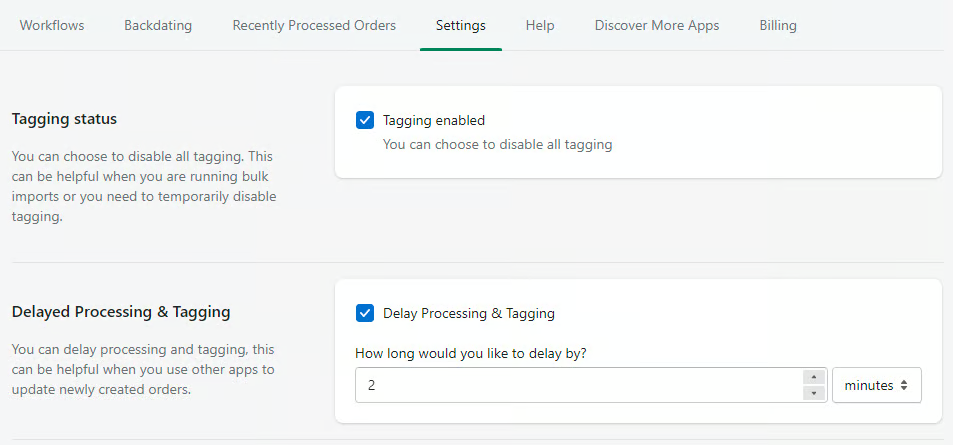This screenshot has width=953, height=445.
Task: Click the select arrows icon beside minutes
Action: coord(904,385)
